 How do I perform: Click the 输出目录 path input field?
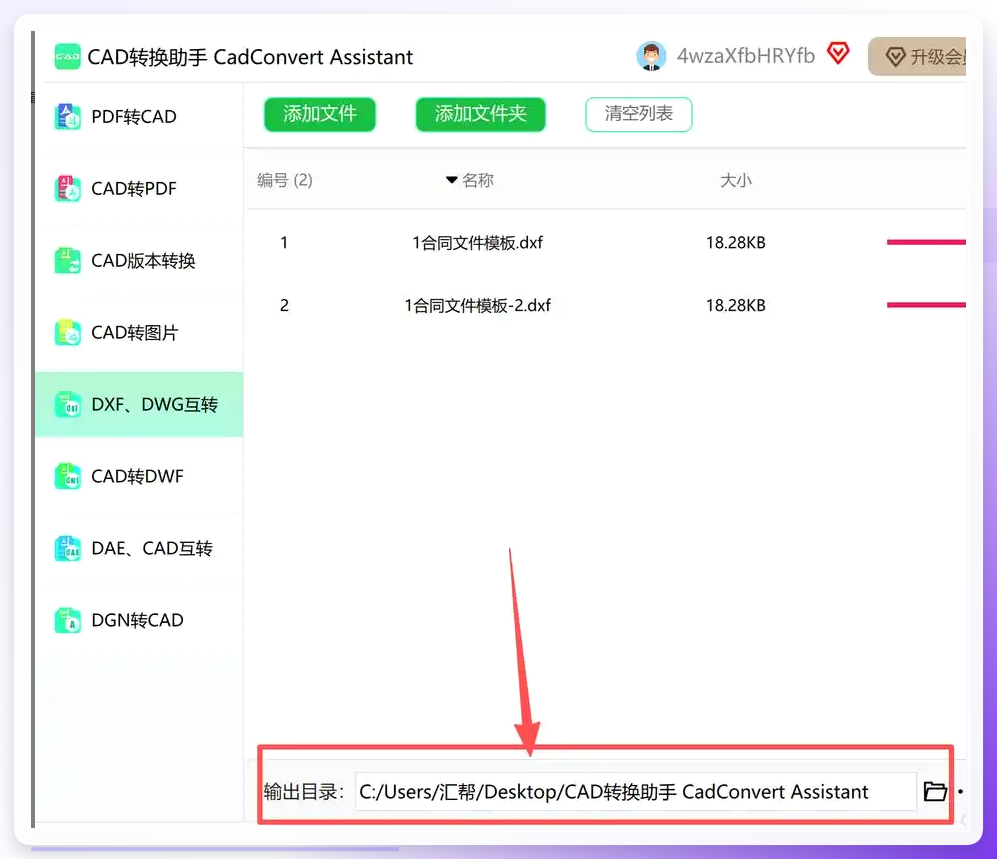coord(636,792)
